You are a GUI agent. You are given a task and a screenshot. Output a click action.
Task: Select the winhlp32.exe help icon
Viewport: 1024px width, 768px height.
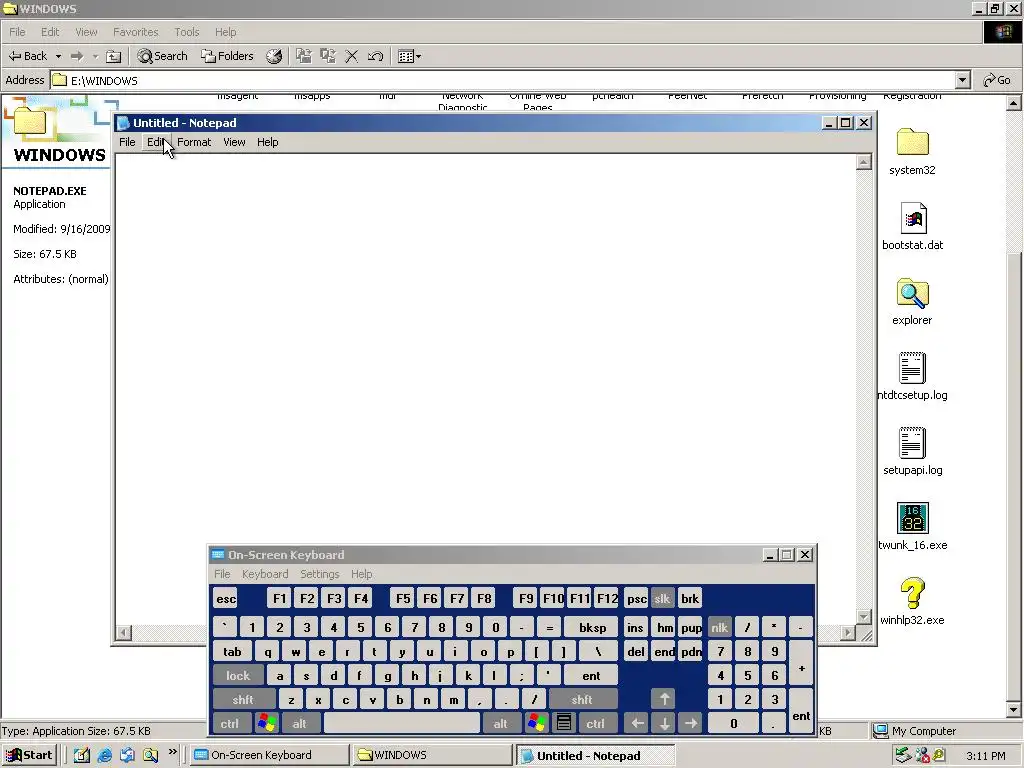(x=912, y=593)
